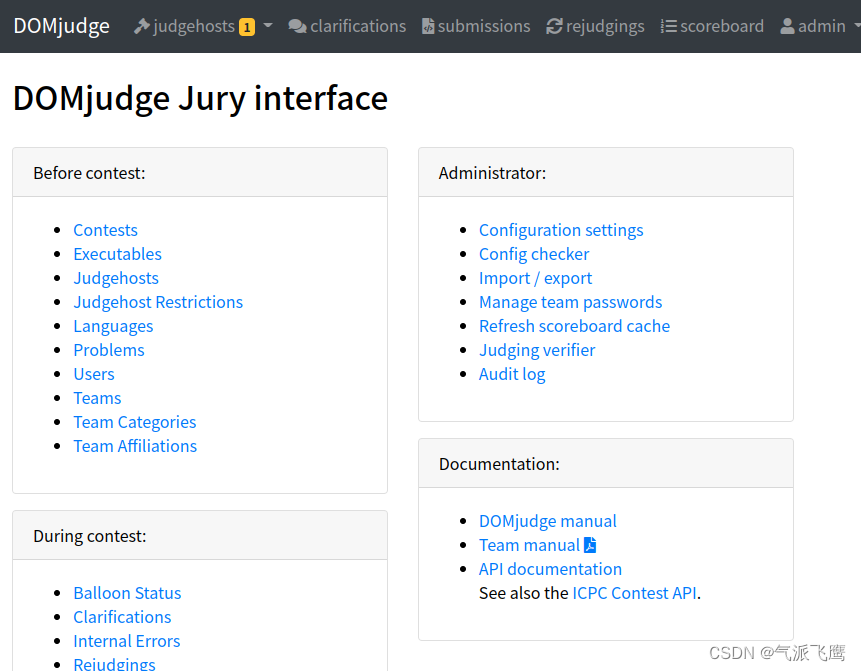This screenshot has width=861, height=671.
Task: Click Refresh scoreboard cache
Action: (574, 326)
